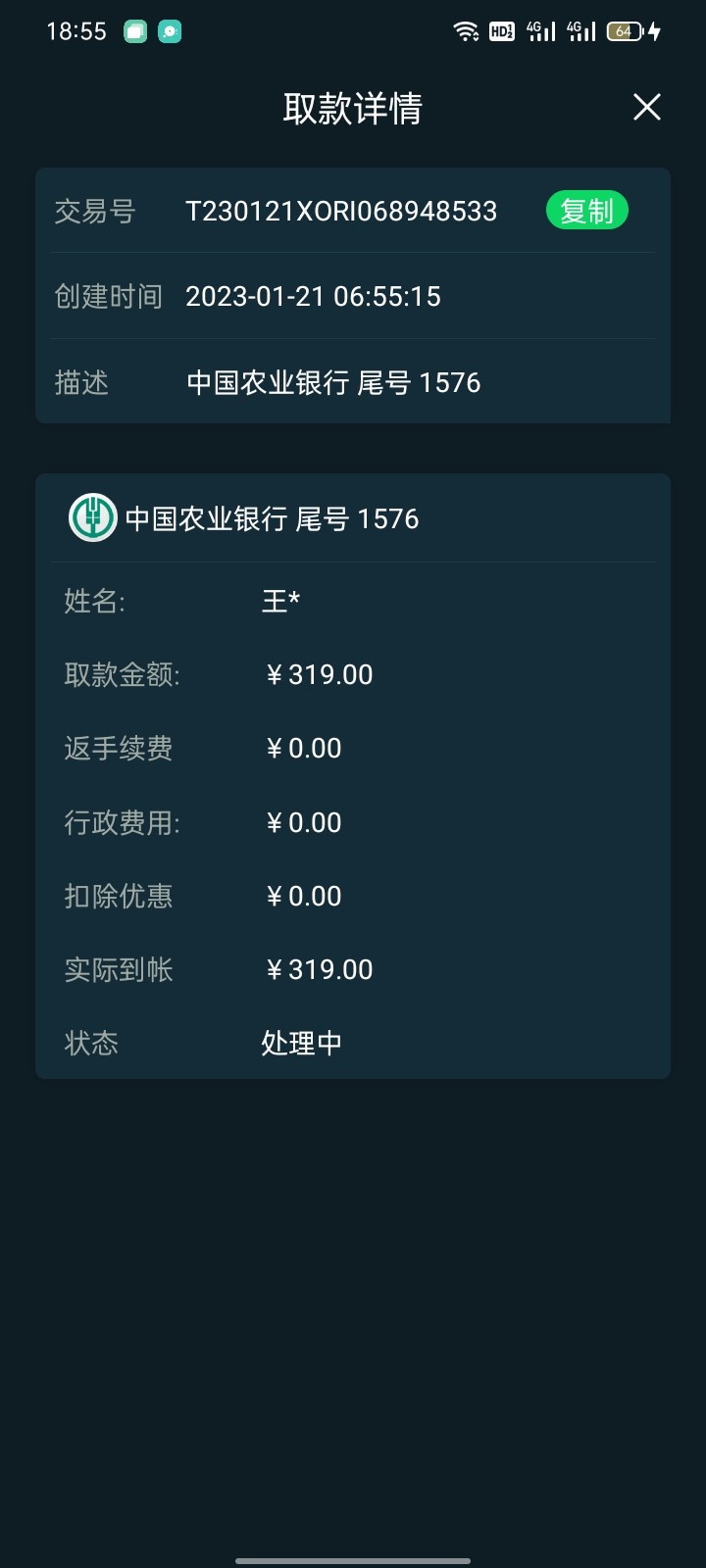
Task: Tap the white square notification icon
Action: (x=135, y=31)
